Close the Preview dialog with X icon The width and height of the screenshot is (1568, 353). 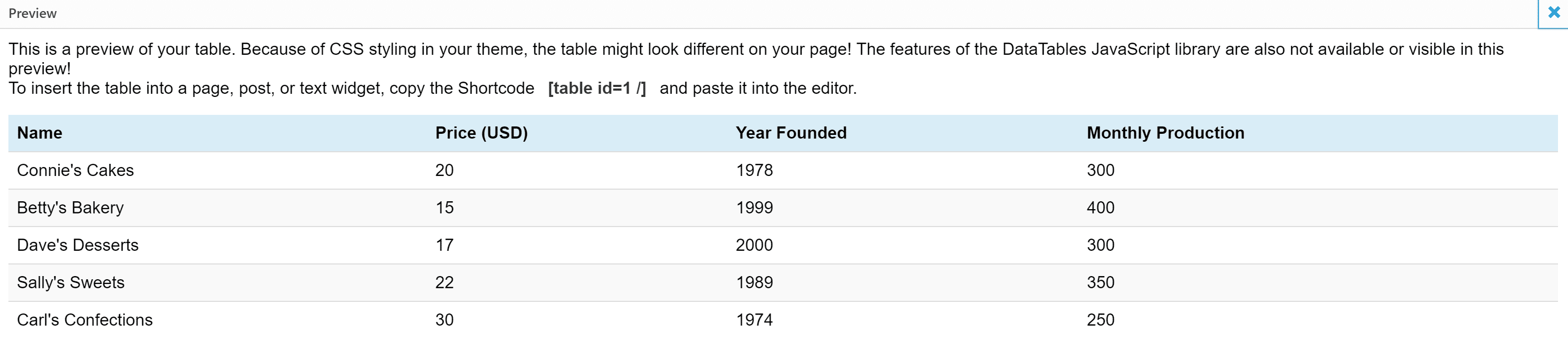1553,13
